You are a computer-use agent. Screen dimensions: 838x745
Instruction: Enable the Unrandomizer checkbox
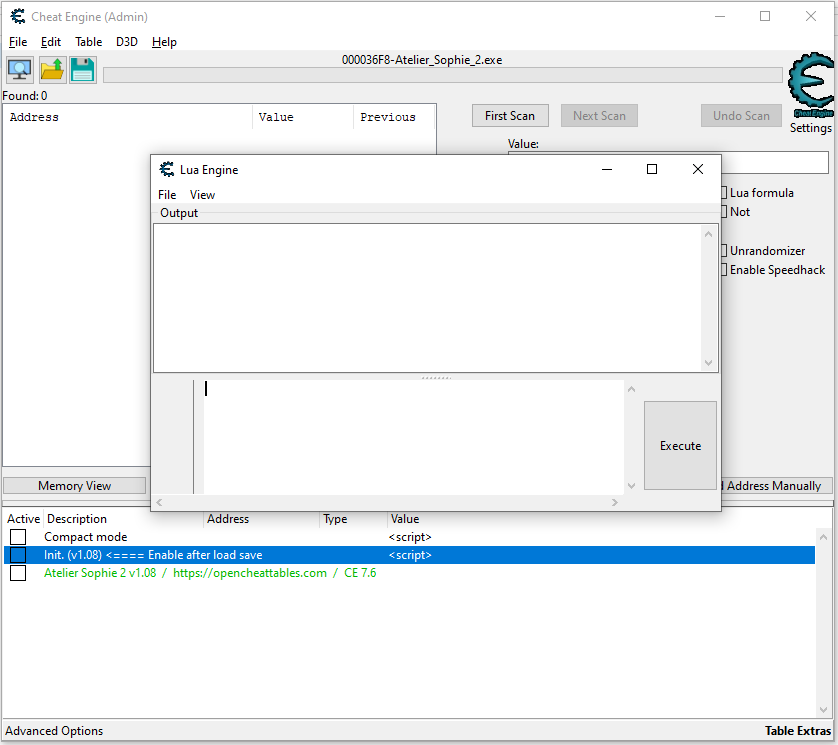coord(724,251)
